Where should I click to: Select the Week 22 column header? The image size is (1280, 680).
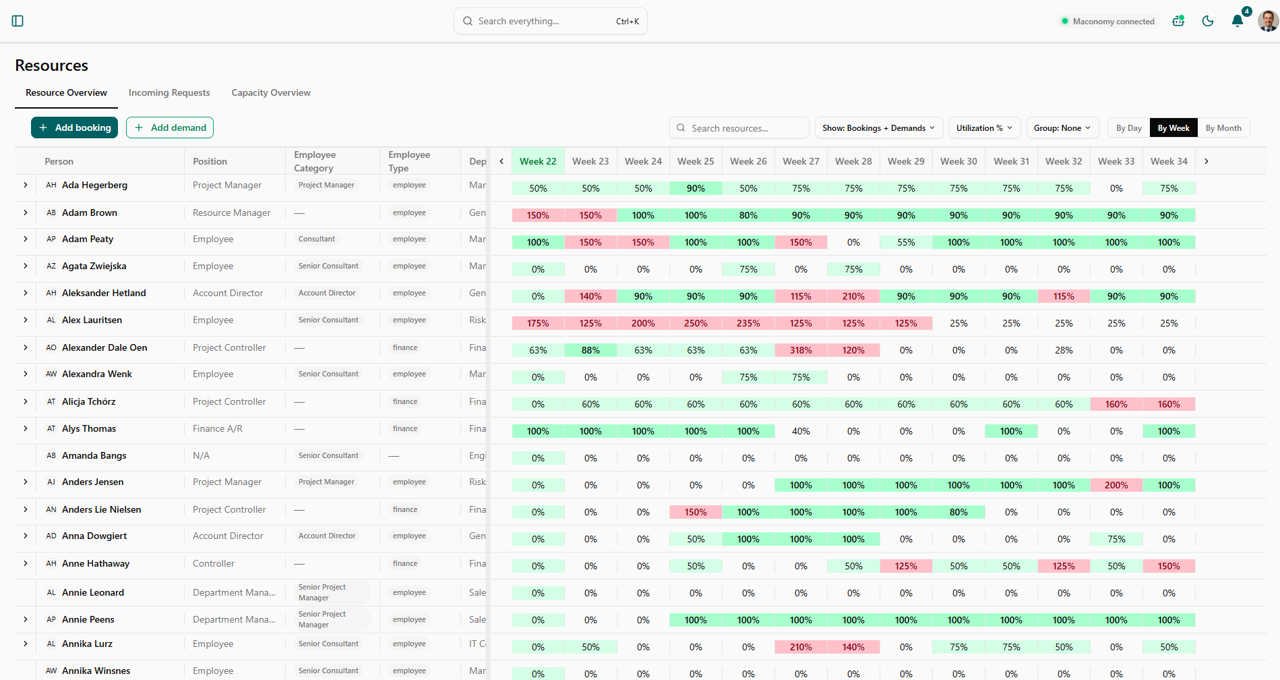pyautogui.click(x=538, y=161)
